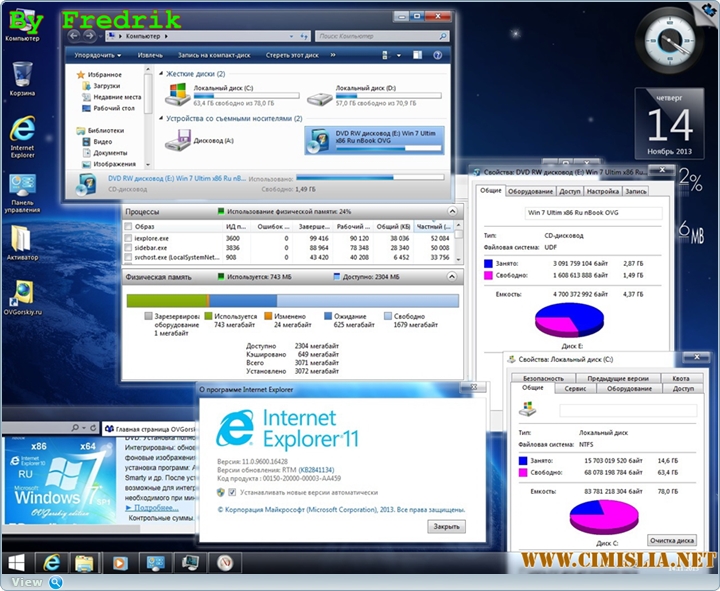Image resolution: width=720 pixels, height=591 pixels.
Task: Select the Дисковод (A:) floppy drive icon
Action: pyautogui.click(x=178, y=141)
